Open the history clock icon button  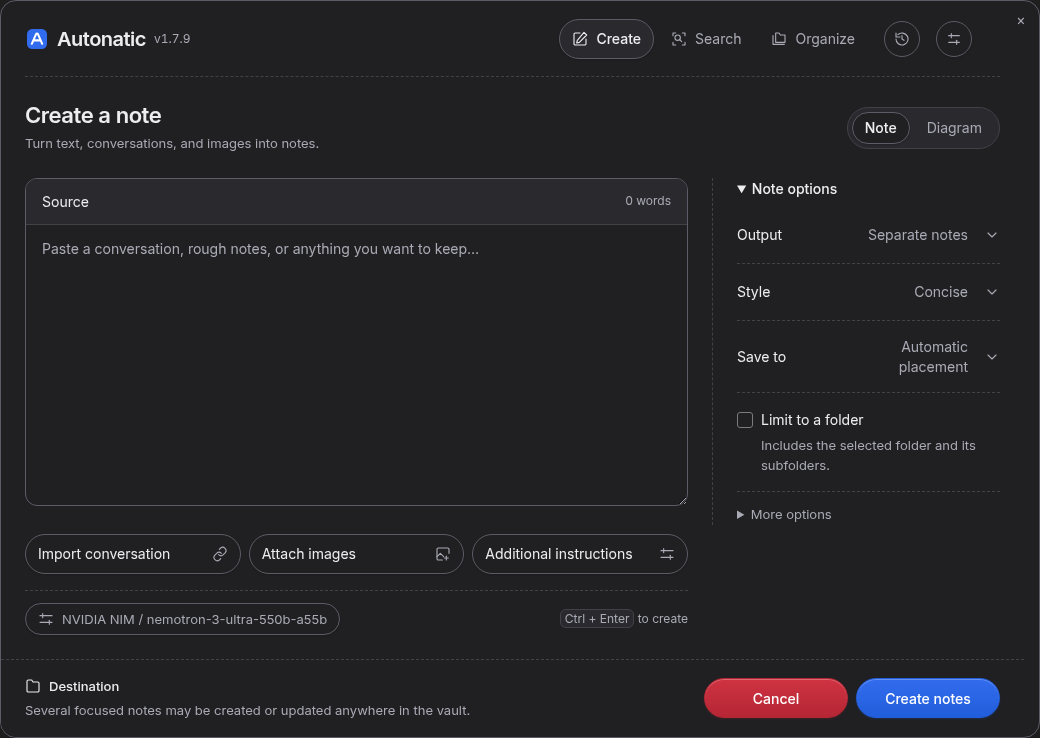901,39
